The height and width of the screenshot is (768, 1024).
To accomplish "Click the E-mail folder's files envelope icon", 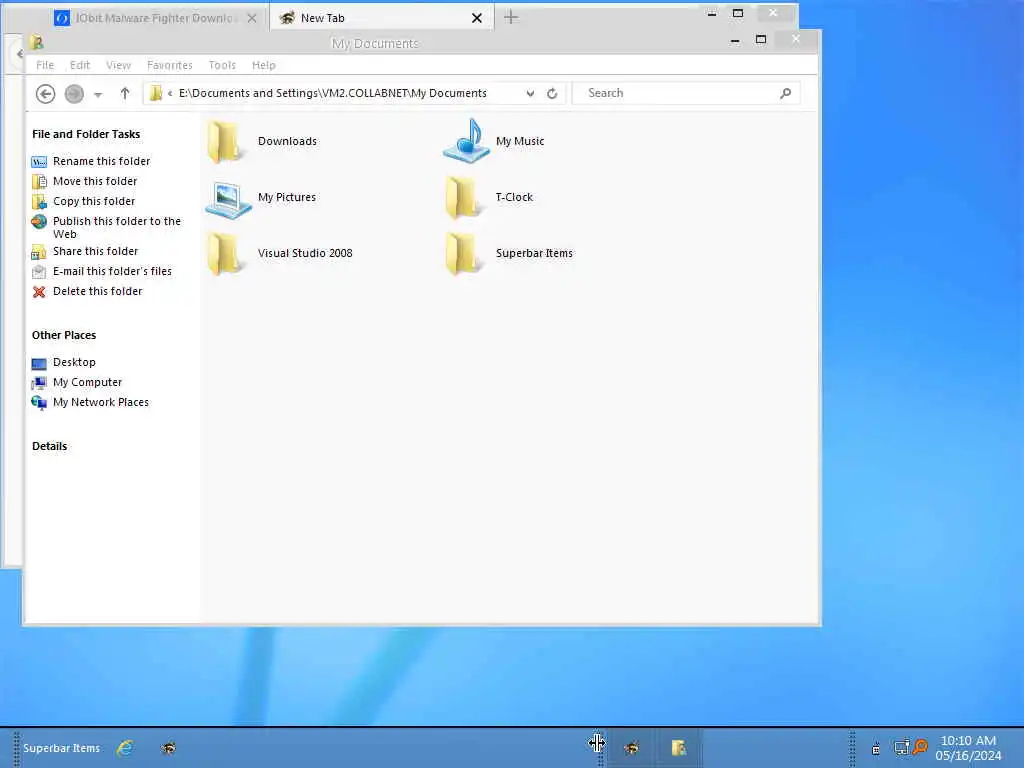I will pyautogui.click(x=39, y=272).
